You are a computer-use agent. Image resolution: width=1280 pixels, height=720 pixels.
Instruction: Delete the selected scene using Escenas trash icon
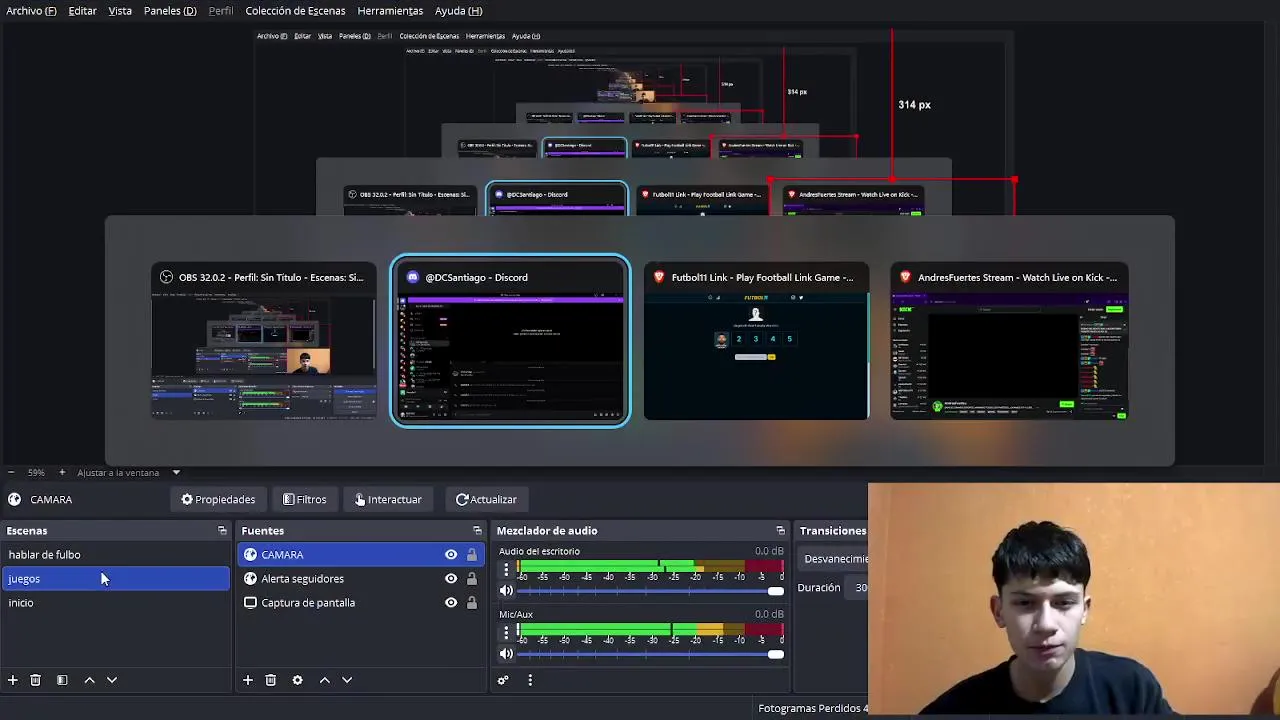point(35,680)
